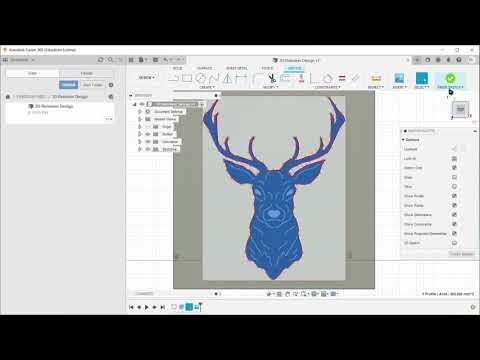Toggle the Show Dimensions checkbox
Viewport: 480px width, 360px height.
[x=454, y=215]
